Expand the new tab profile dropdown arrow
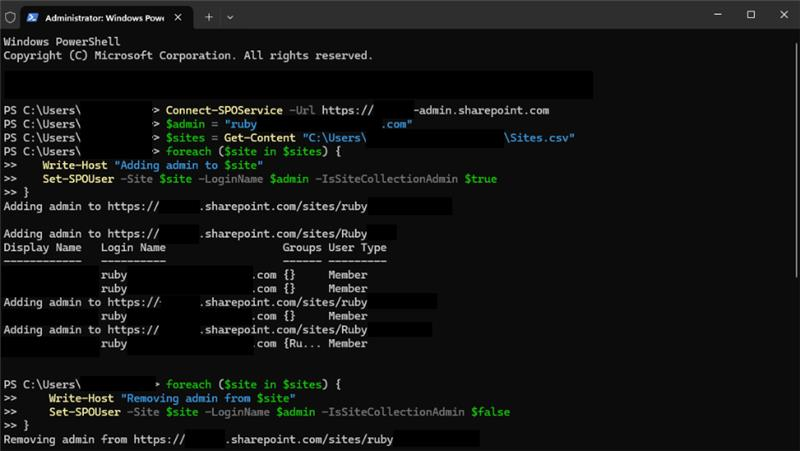The image size is (800, 451). (230, 17)
